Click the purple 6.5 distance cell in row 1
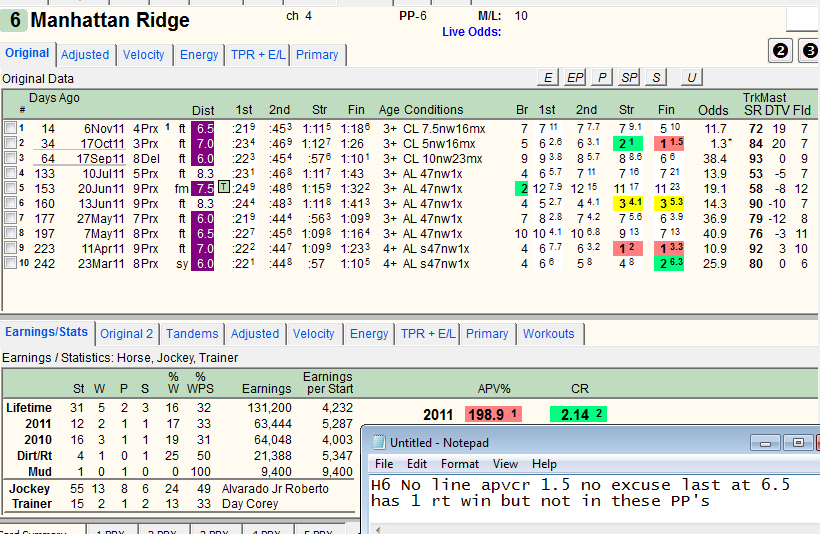Image resolution: width=820 pixels, height=534 pixels. coord(203,129)
